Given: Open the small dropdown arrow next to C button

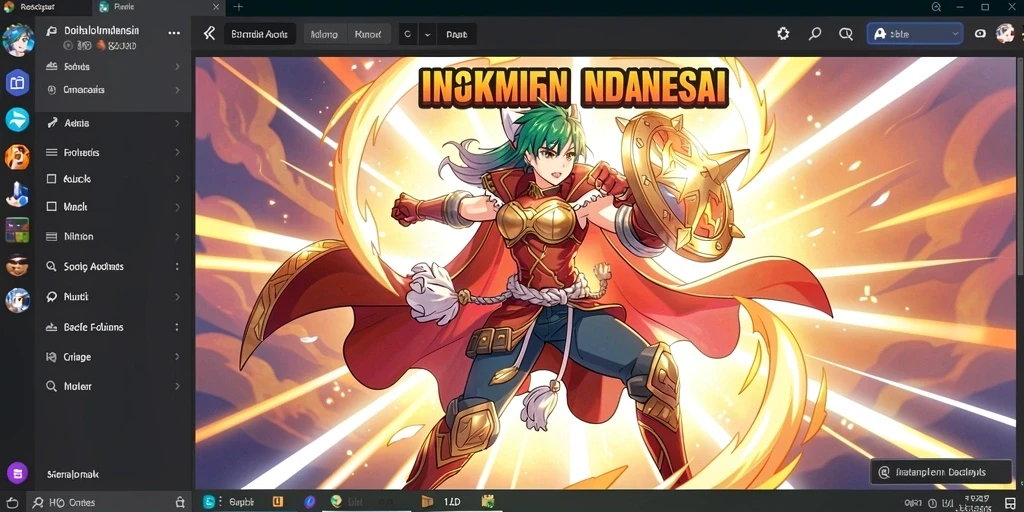Looking at the screenshot, I should (x=428, y=34).
